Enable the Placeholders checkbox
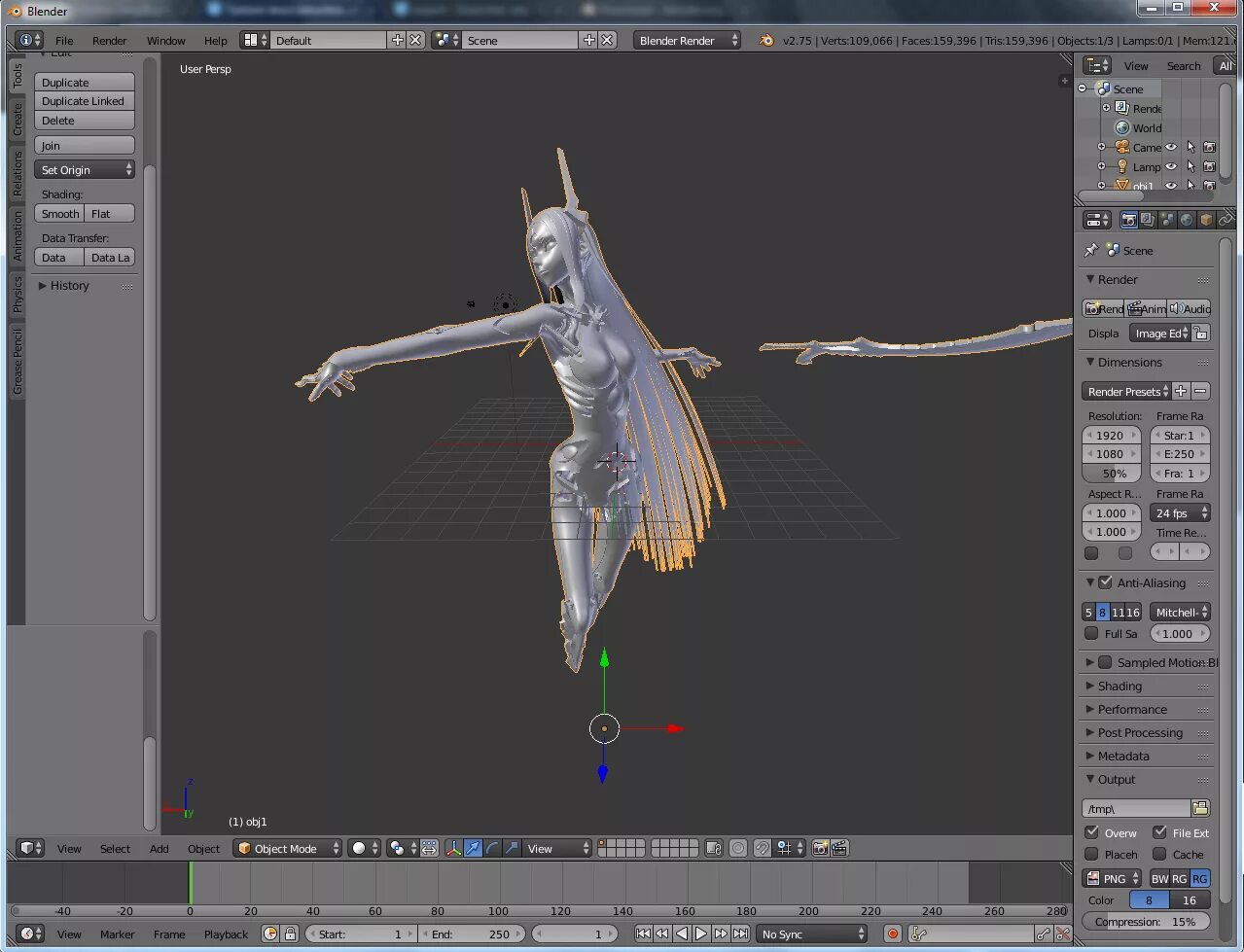 (x=1091, y=854)
